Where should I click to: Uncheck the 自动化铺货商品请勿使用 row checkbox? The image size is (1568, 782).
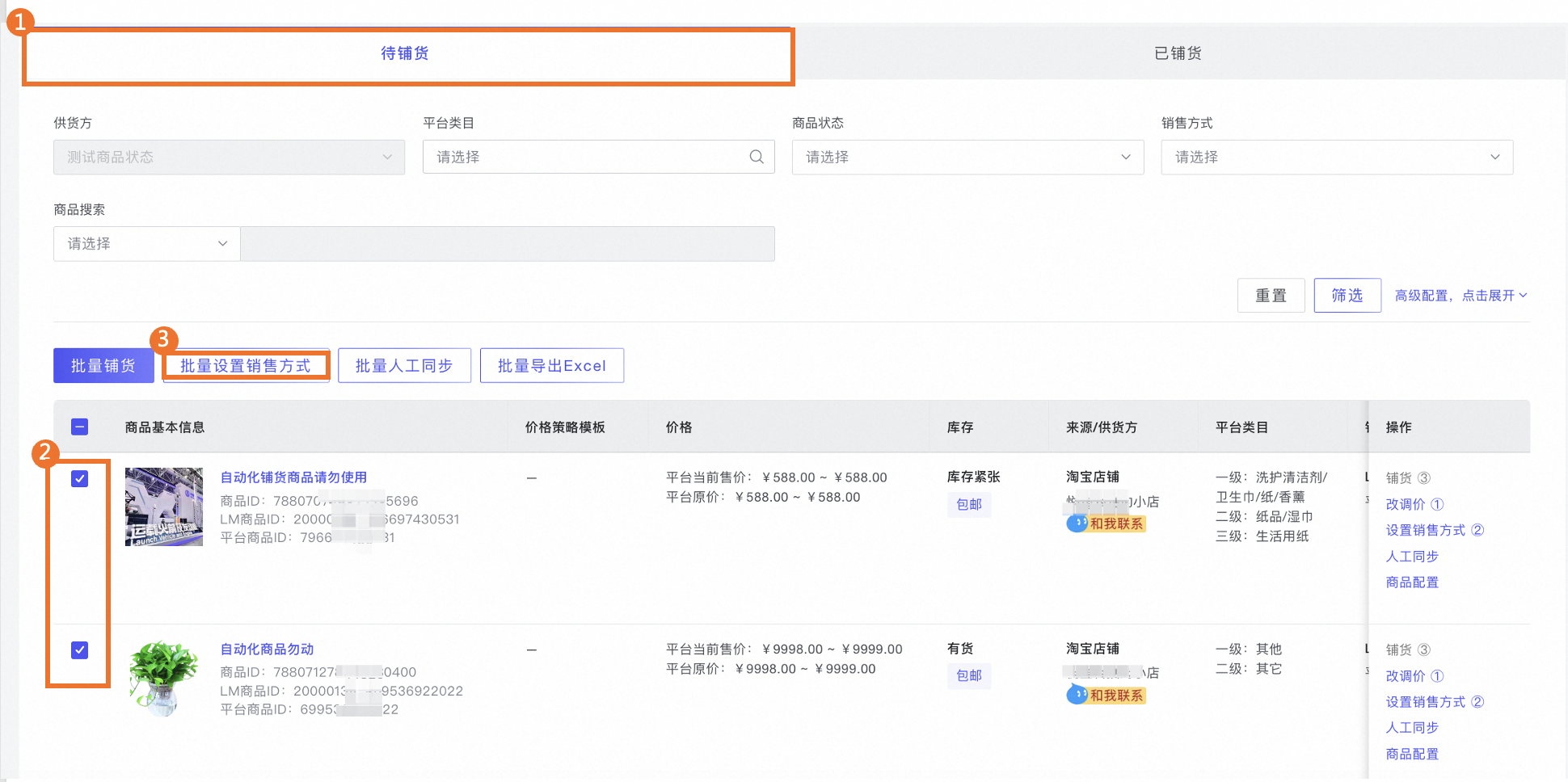click(80, 478)
